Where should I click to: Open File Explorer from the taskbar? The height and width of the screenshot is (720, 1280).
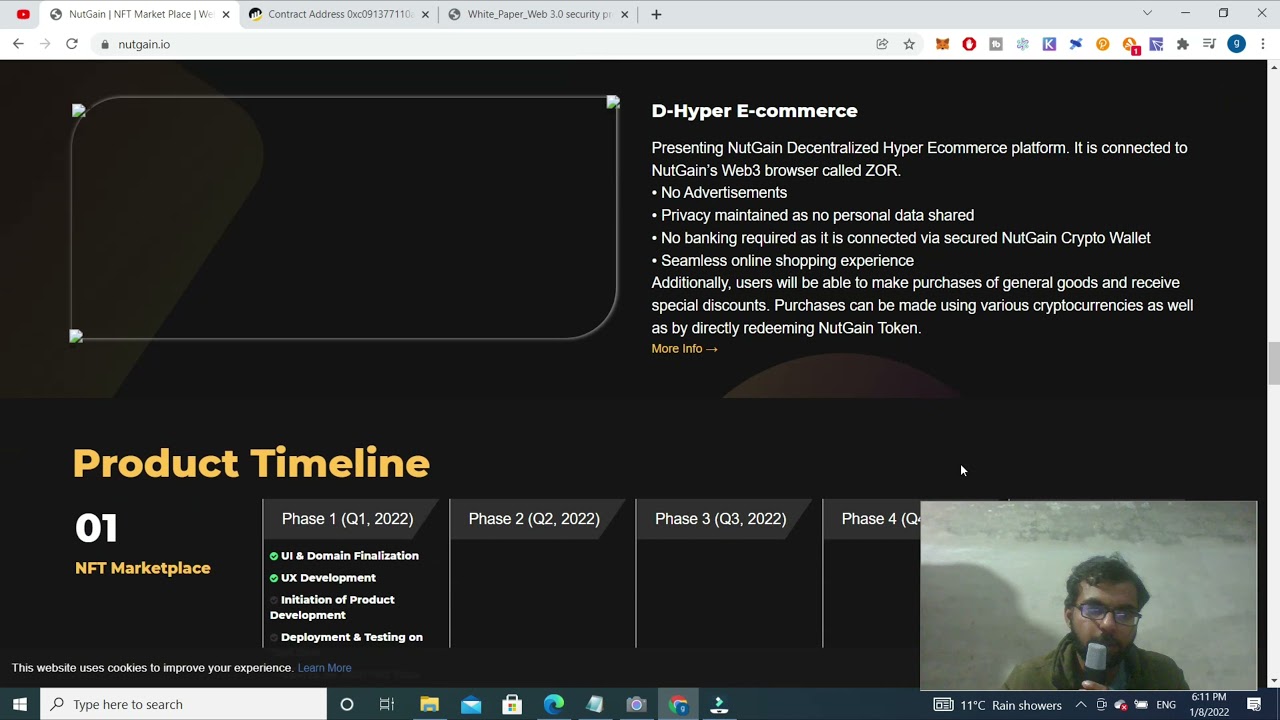429,704
